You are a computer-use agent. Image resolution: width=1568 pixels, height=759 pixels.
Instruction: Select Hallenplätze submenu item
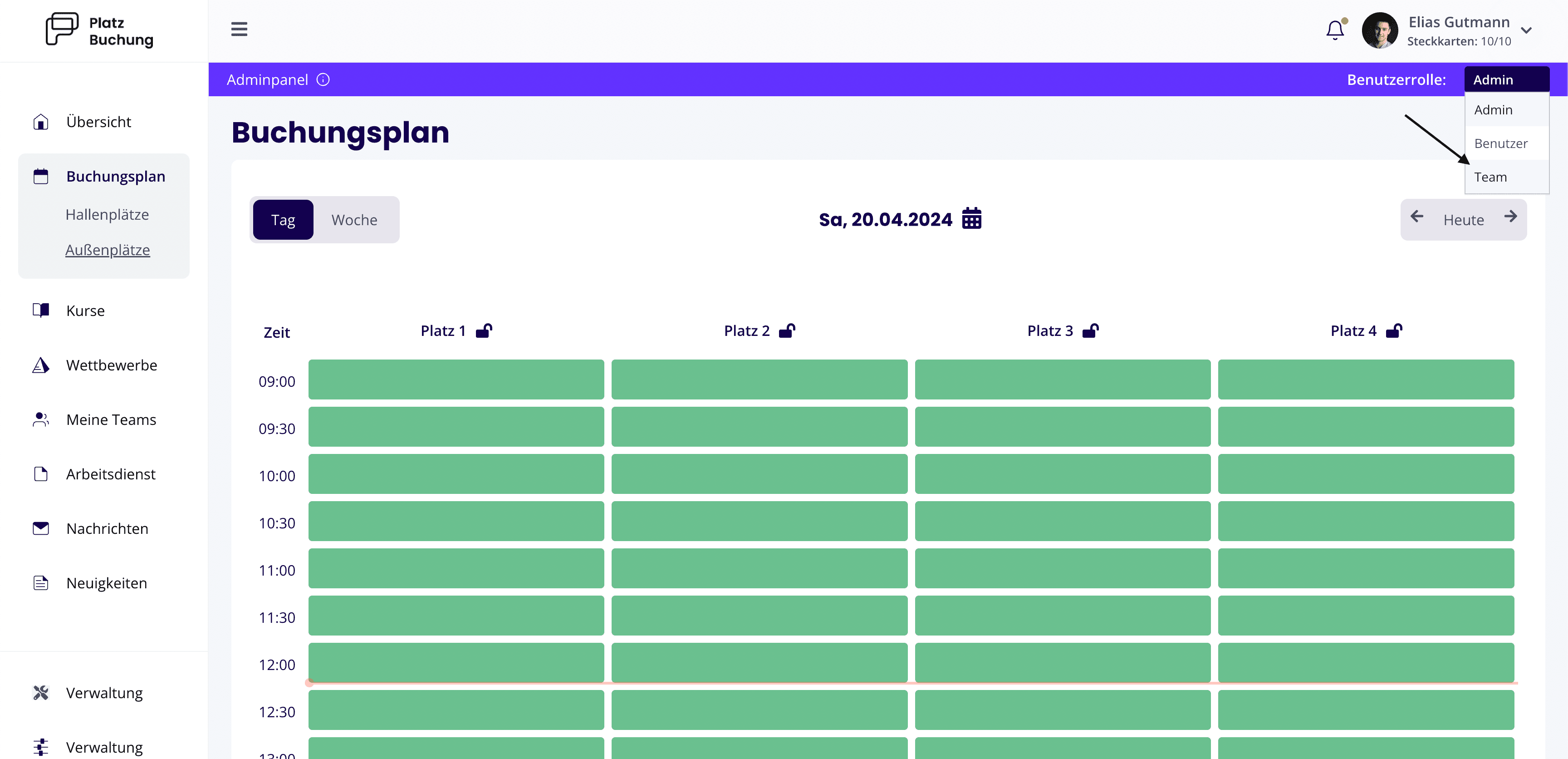pyautogui.click(x=107, y=214)
